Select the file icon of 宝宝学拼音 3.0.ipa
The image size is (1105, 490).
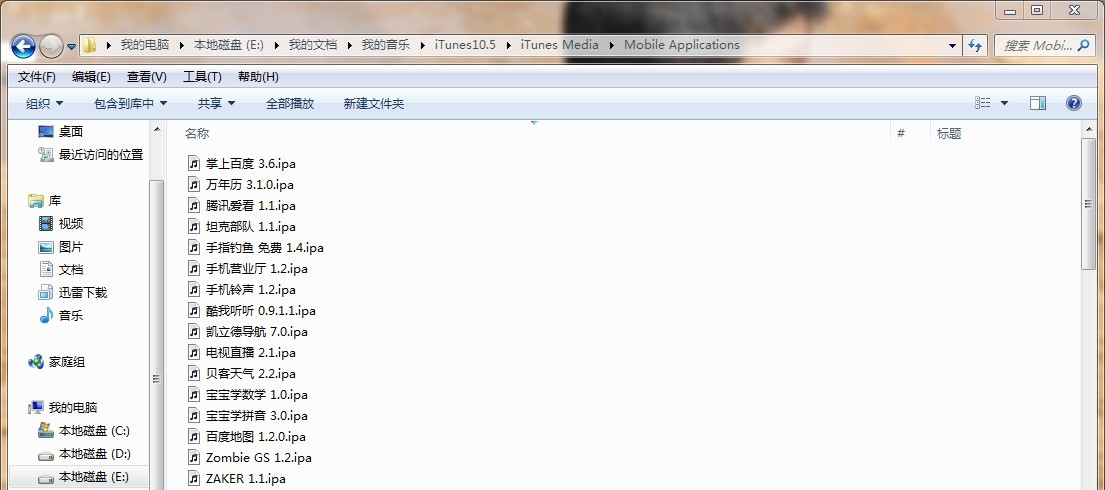pyautogui.click(x=194, y=415)
